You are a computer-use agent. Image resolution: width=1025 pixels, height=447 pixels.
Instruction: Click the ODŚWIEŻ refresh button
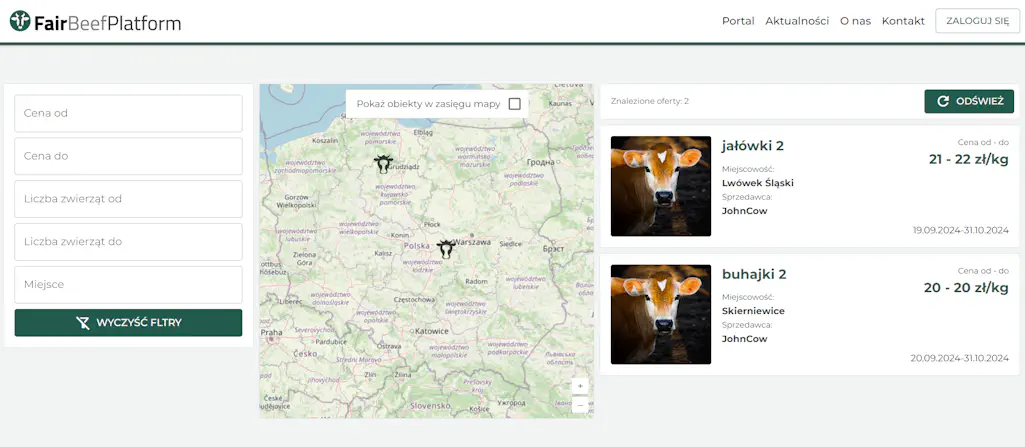(x=968, y=101)
